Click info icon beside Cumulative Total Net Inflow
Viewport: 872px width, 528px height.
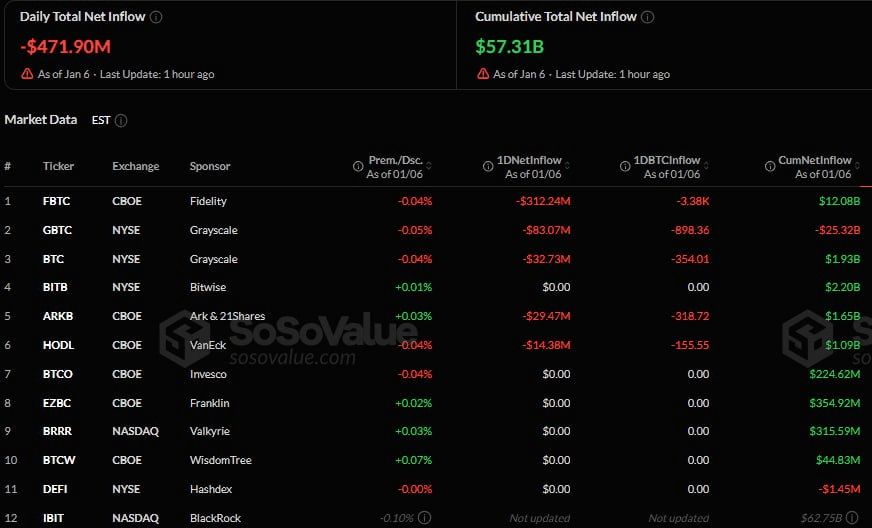pyautogui.click(x=647, y=17)
